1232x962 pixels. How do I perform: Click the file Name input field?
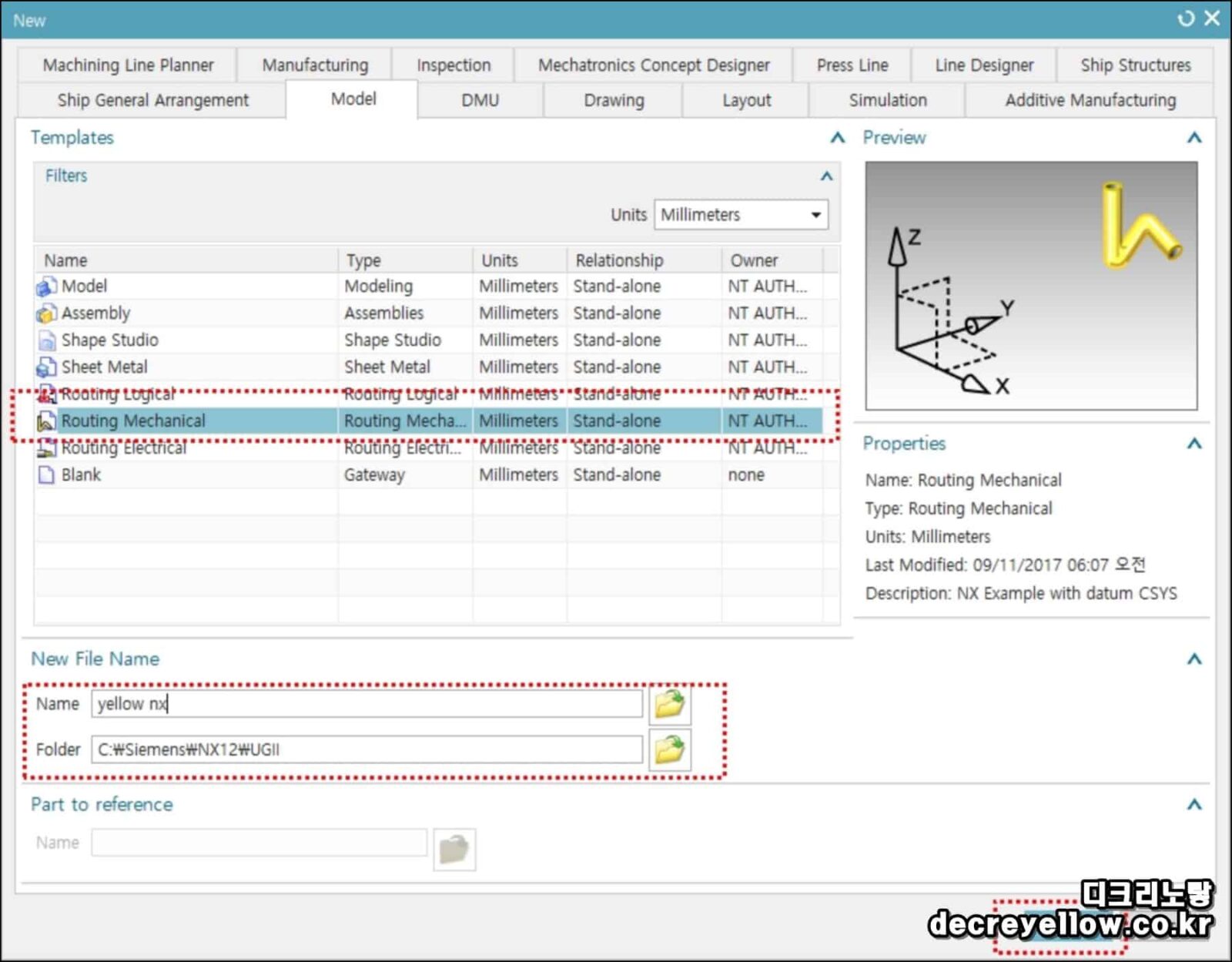pos(367,704)
